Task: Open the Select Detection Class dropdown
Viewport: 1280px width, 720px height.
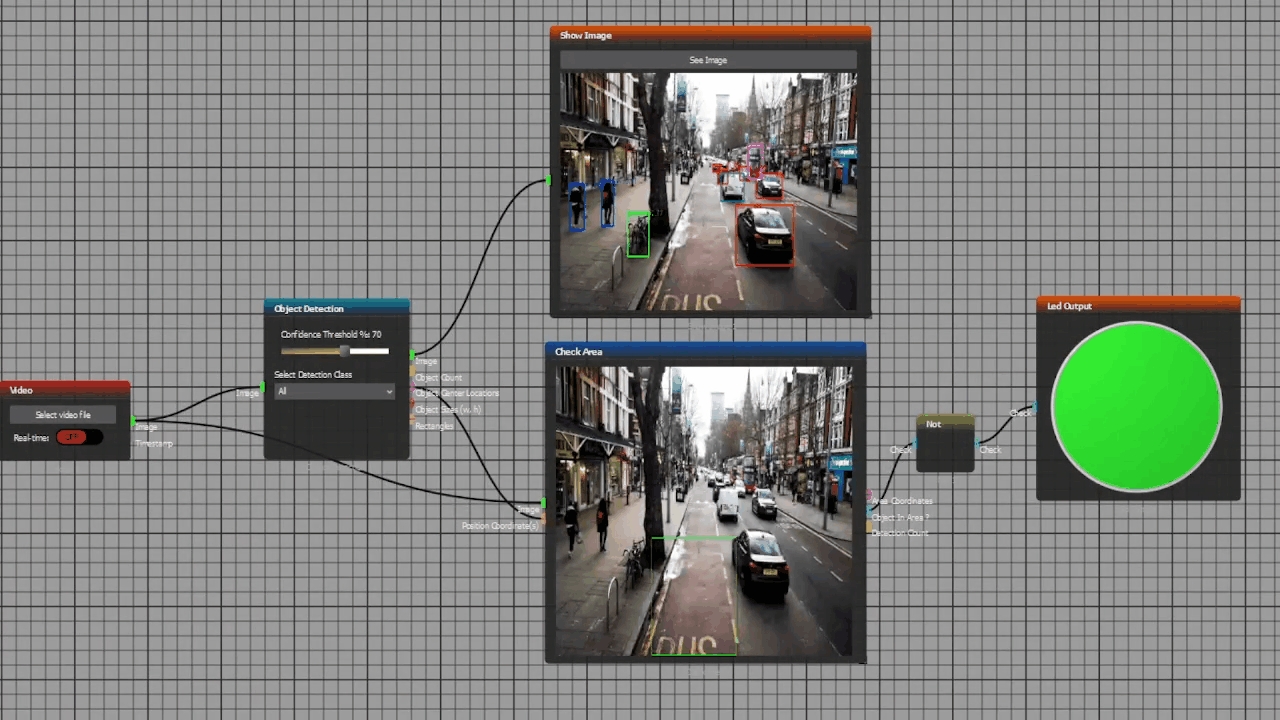Action: 335,391
